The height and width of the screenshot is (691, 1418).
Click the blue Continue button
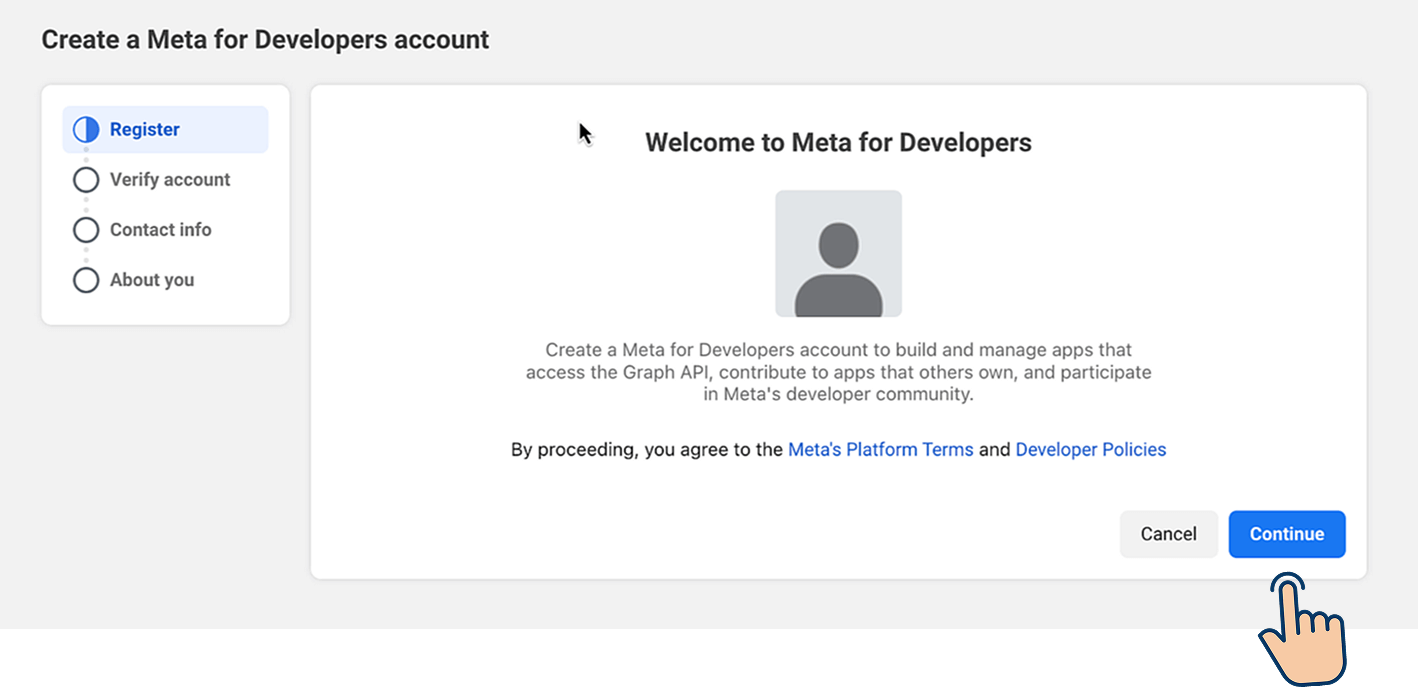click(1287, 534)
